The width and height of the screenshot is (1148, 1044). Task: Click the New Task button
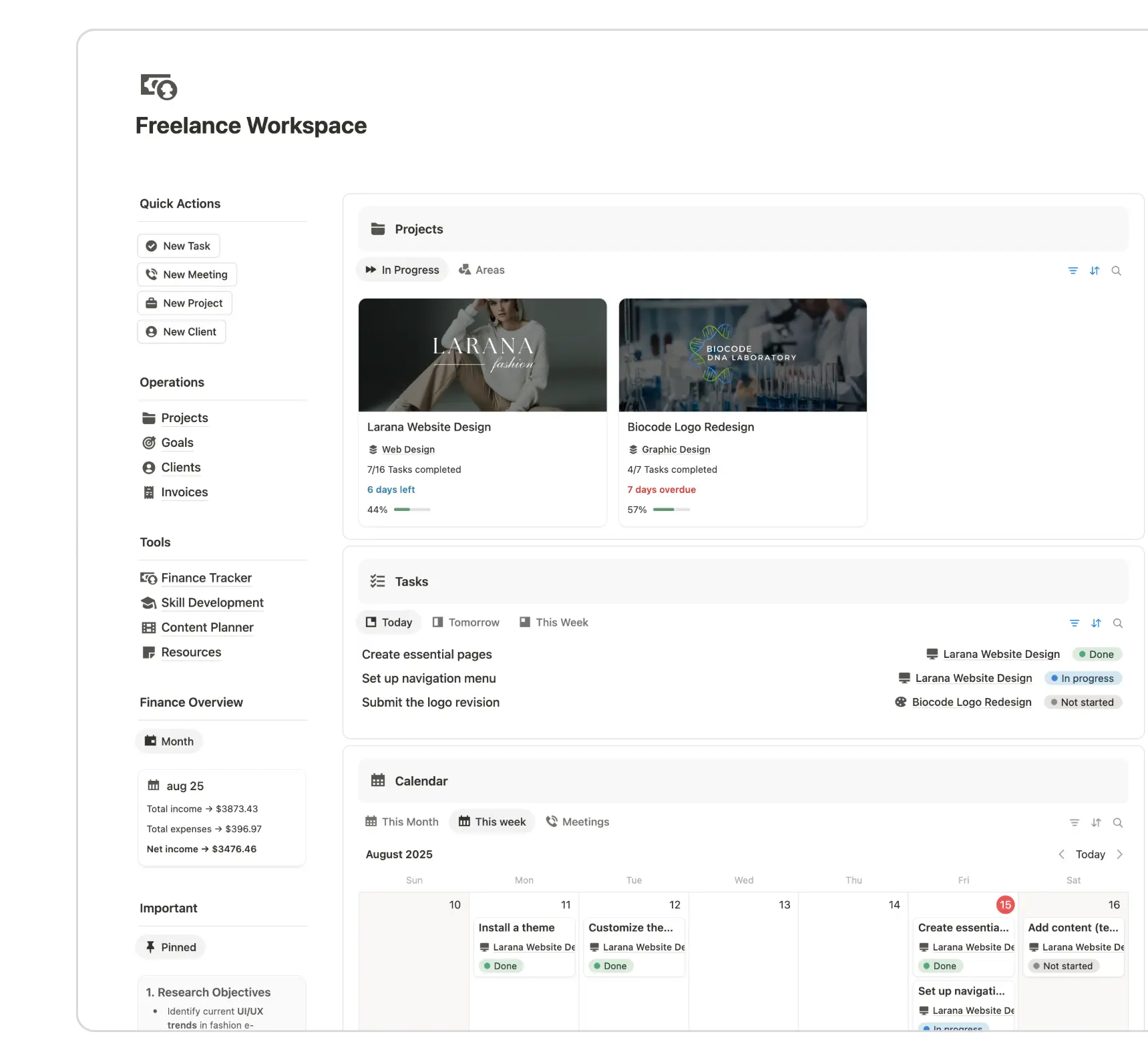click(178, 246)
